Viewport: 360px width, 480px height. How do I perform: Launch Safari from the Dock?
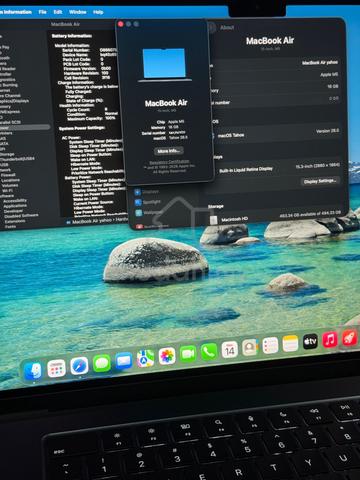tap(79, 366)
